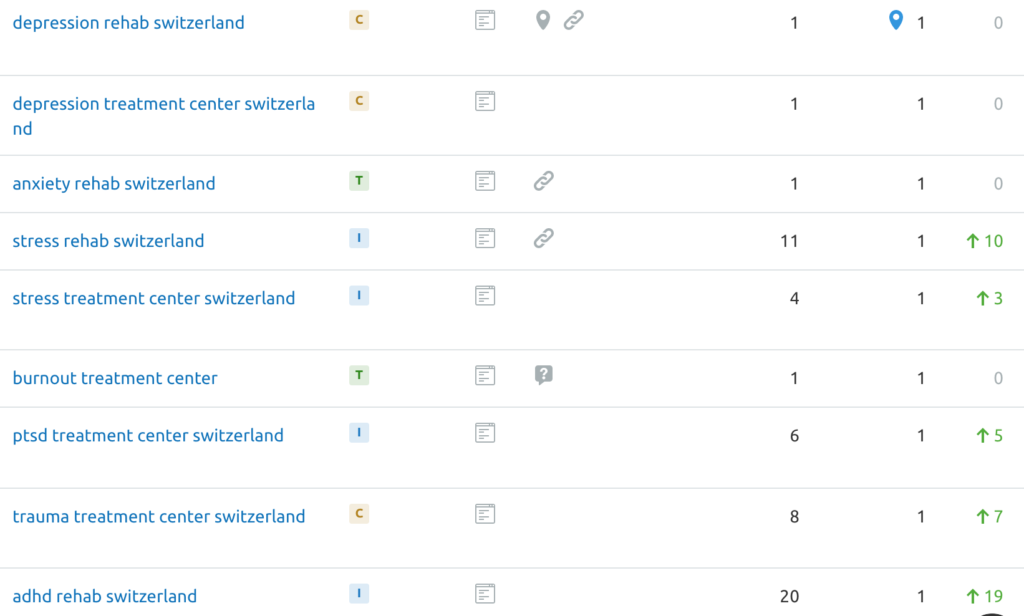Viewport: 1024px width, 616px height.
Task: Click link icon in anxiety rehab switzerland row
Action: coord(543,181)
